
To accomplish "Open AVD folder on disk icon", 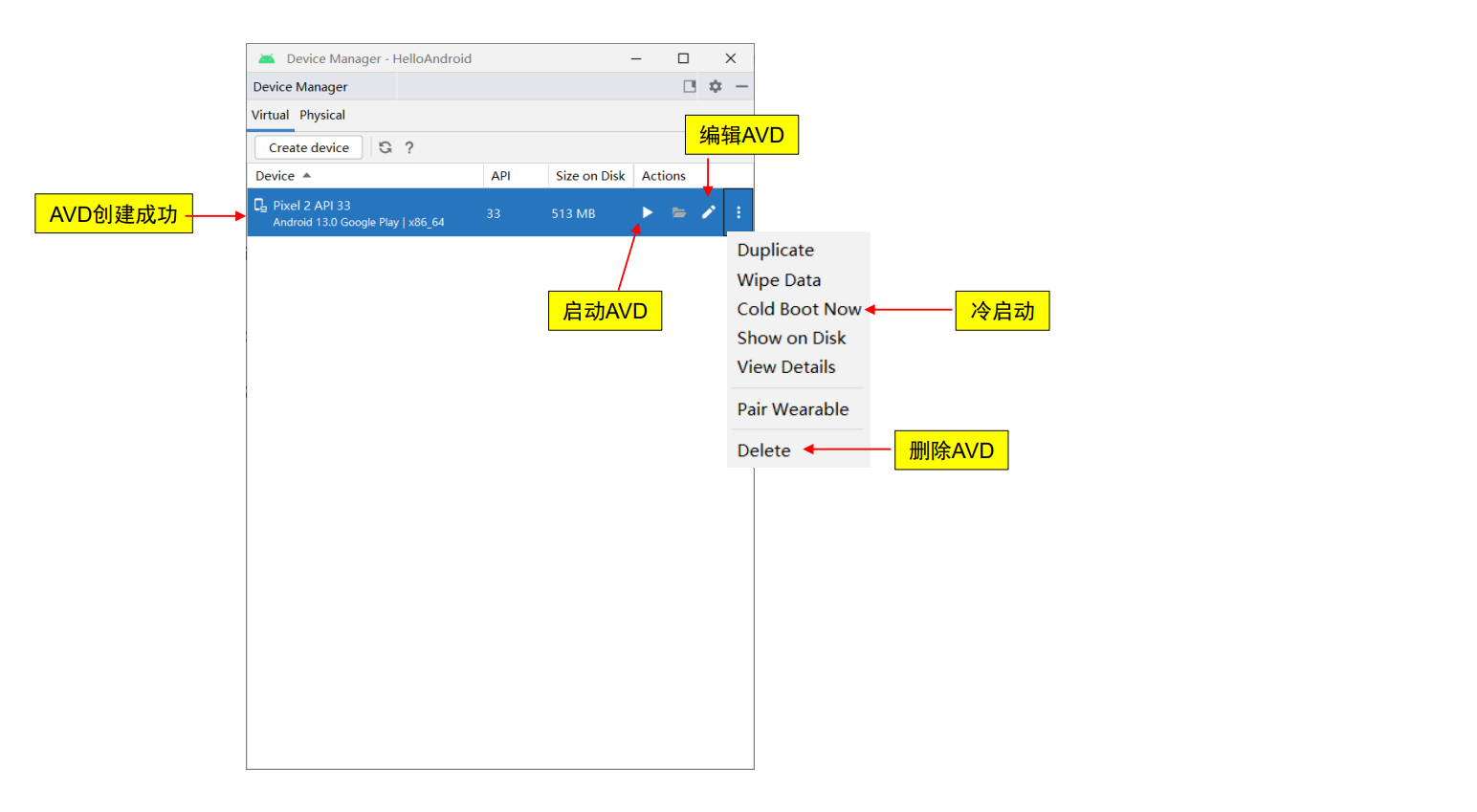I will (679, 212).
